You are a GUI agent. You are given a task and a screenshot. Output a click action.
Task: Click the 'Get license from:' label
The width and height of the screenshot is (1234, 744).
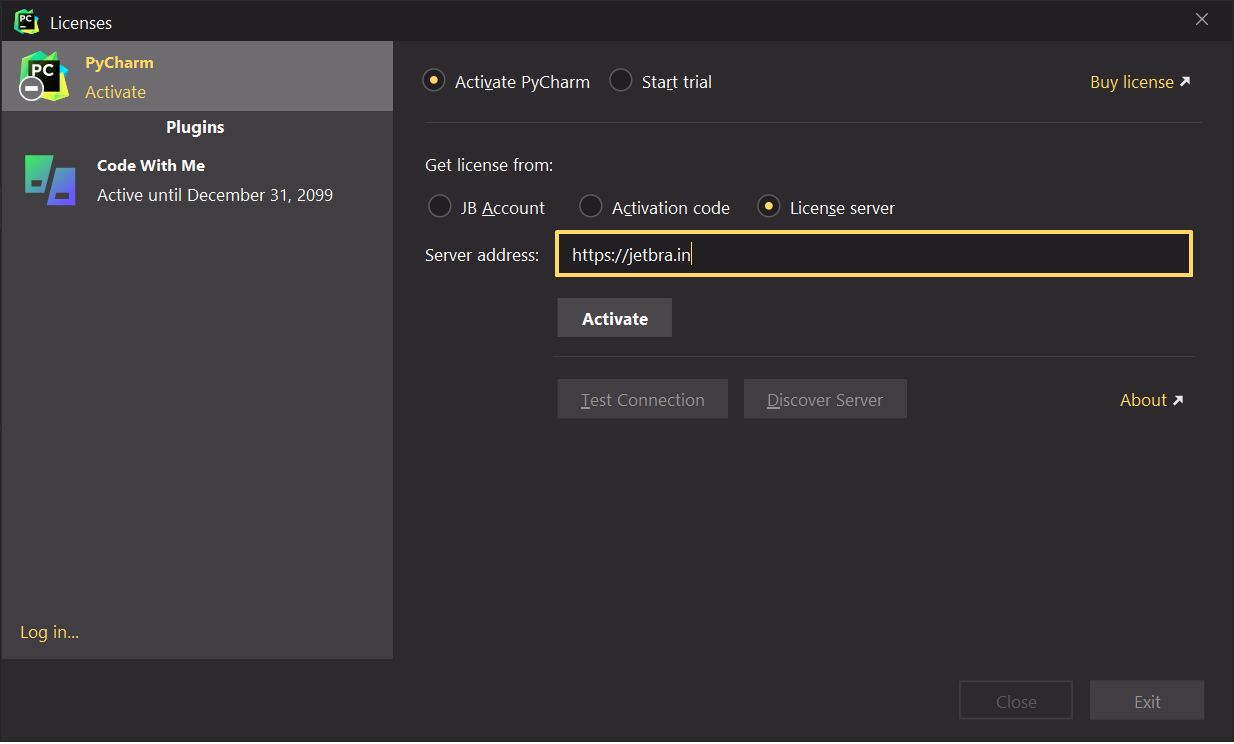489,165
